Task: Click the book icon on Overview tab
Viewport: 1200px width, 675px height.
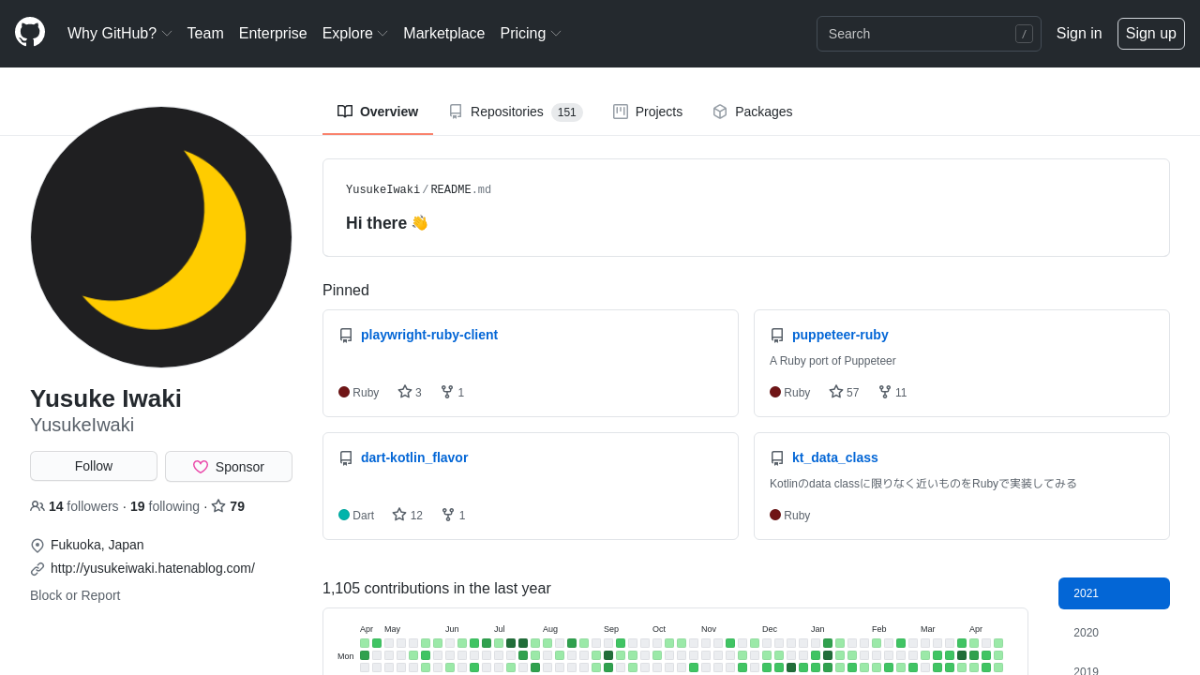Action: tap(345, 111)
